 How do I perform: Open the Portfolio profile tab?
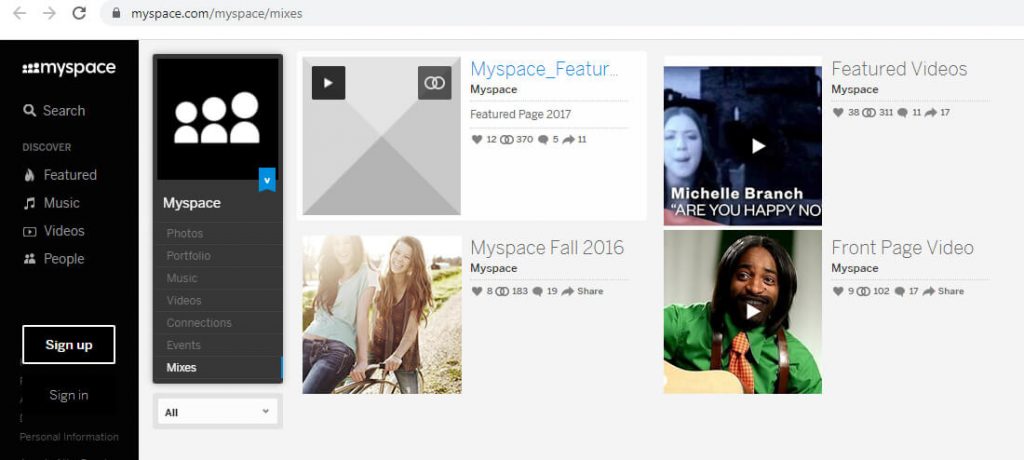point(218,255)
